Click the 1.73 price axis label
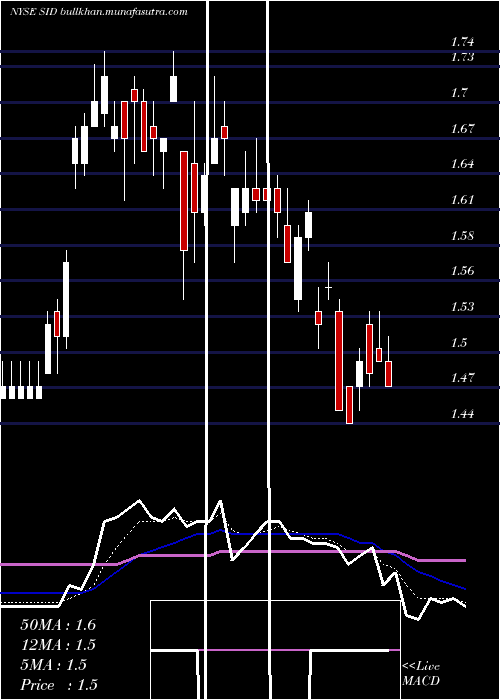 point(462,57)
